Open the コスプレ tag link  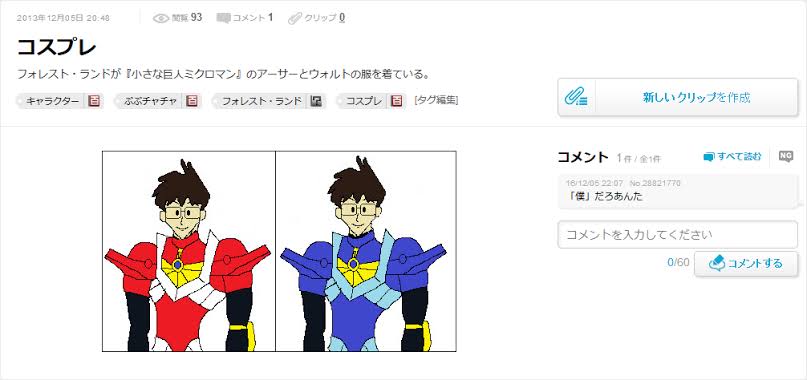point(363,101)
